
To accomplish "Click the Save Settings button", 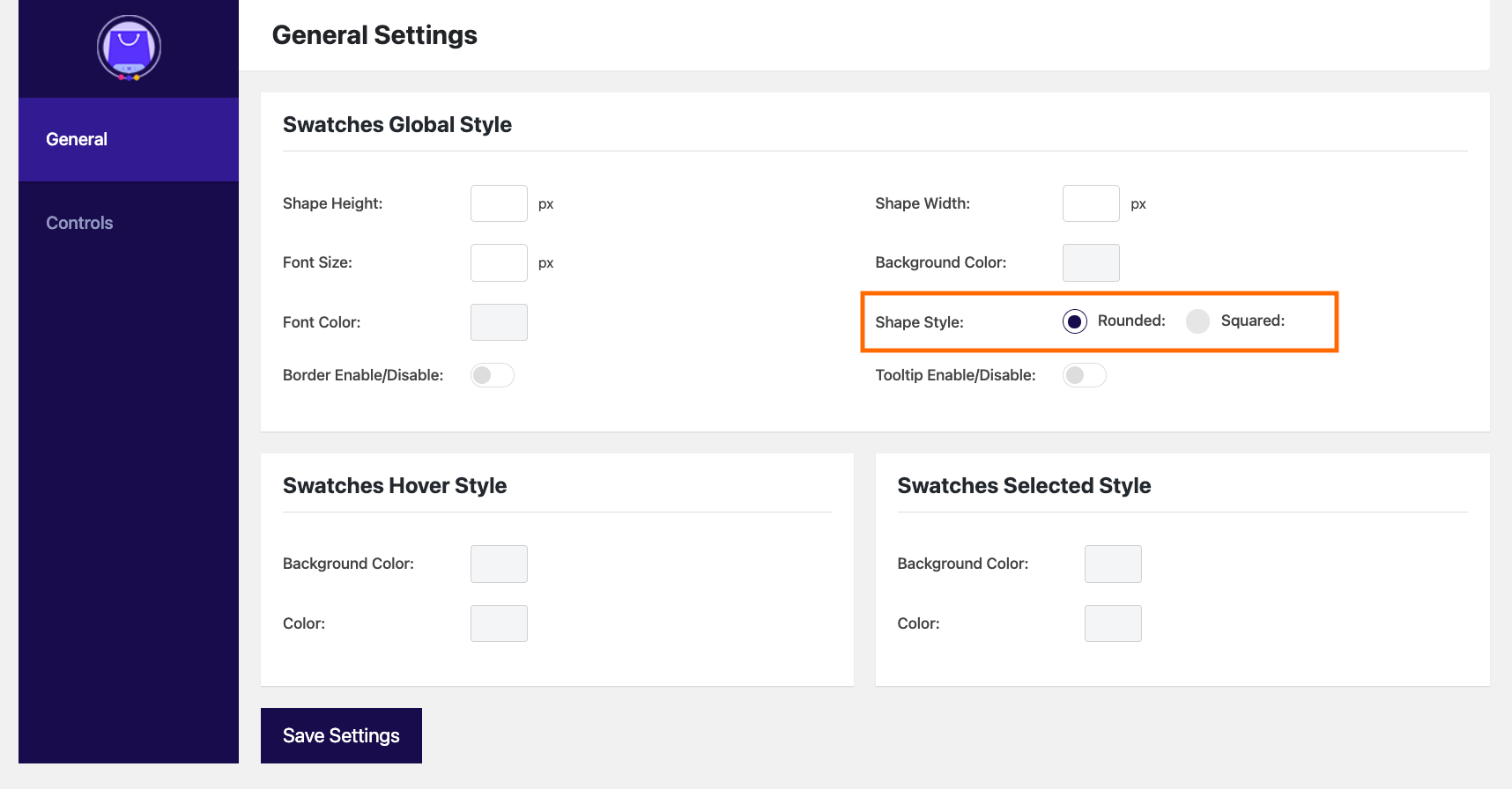I will pyautogui.click(x=341, y=735).
